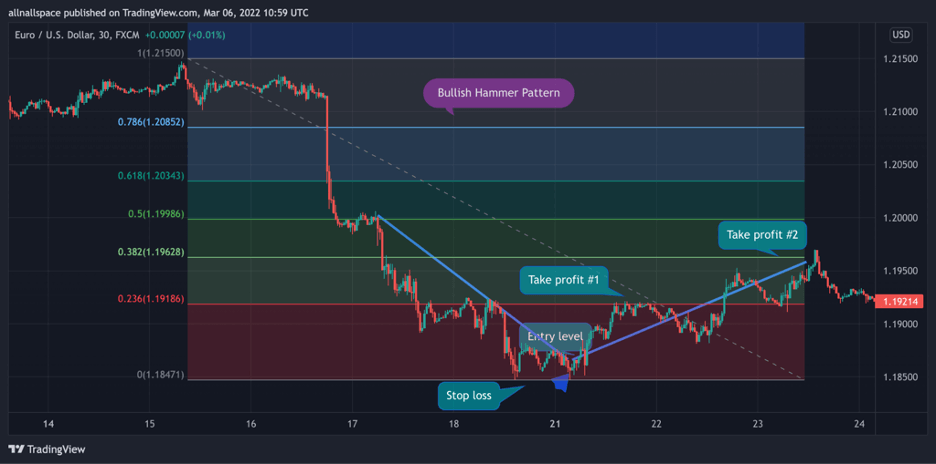Click date 18 on time axis
The image size is (936, 464).
[454, 425]
